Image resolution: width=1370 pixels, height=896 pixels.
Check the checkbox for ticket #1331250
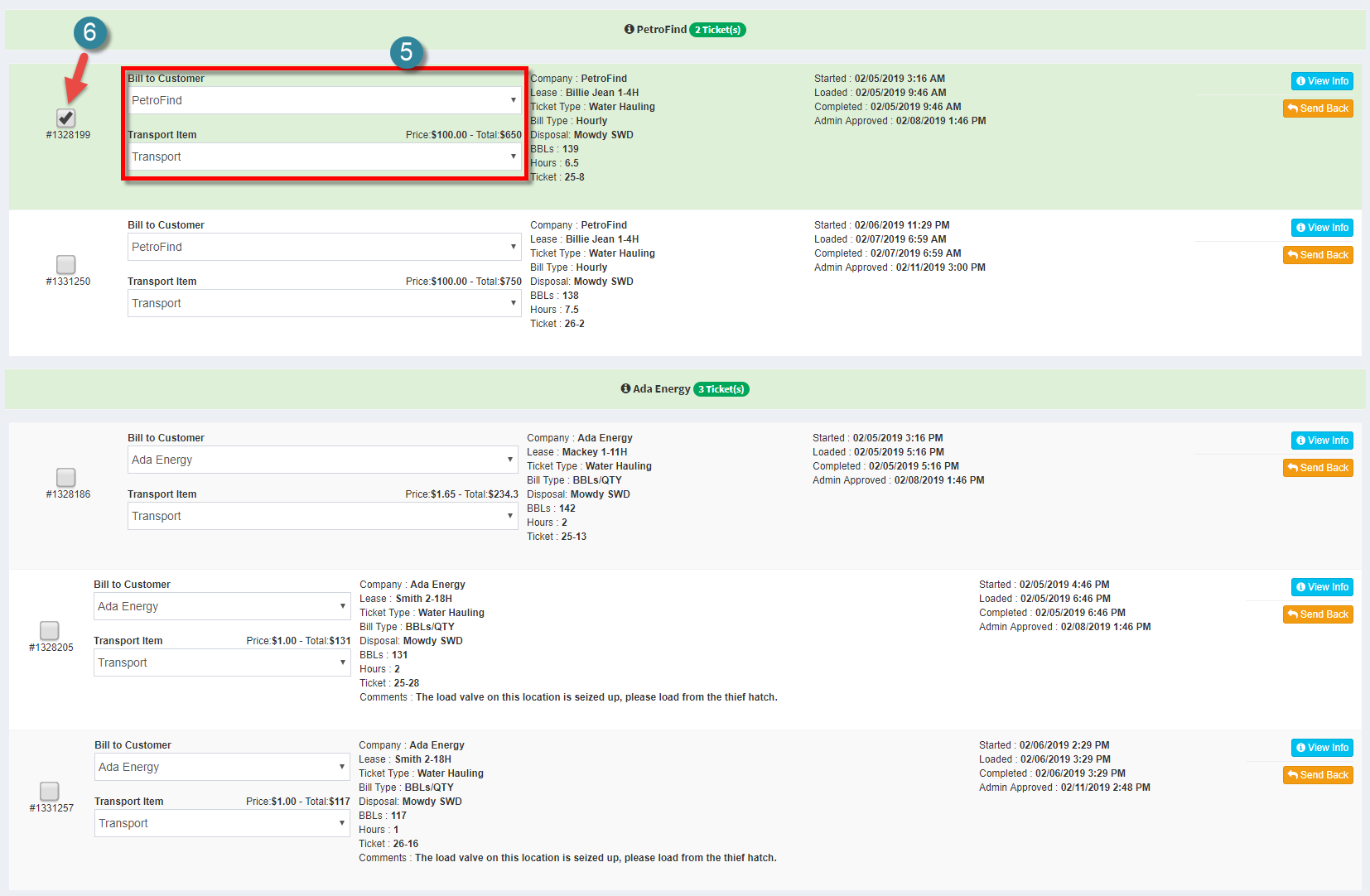[x=66, y=264]
